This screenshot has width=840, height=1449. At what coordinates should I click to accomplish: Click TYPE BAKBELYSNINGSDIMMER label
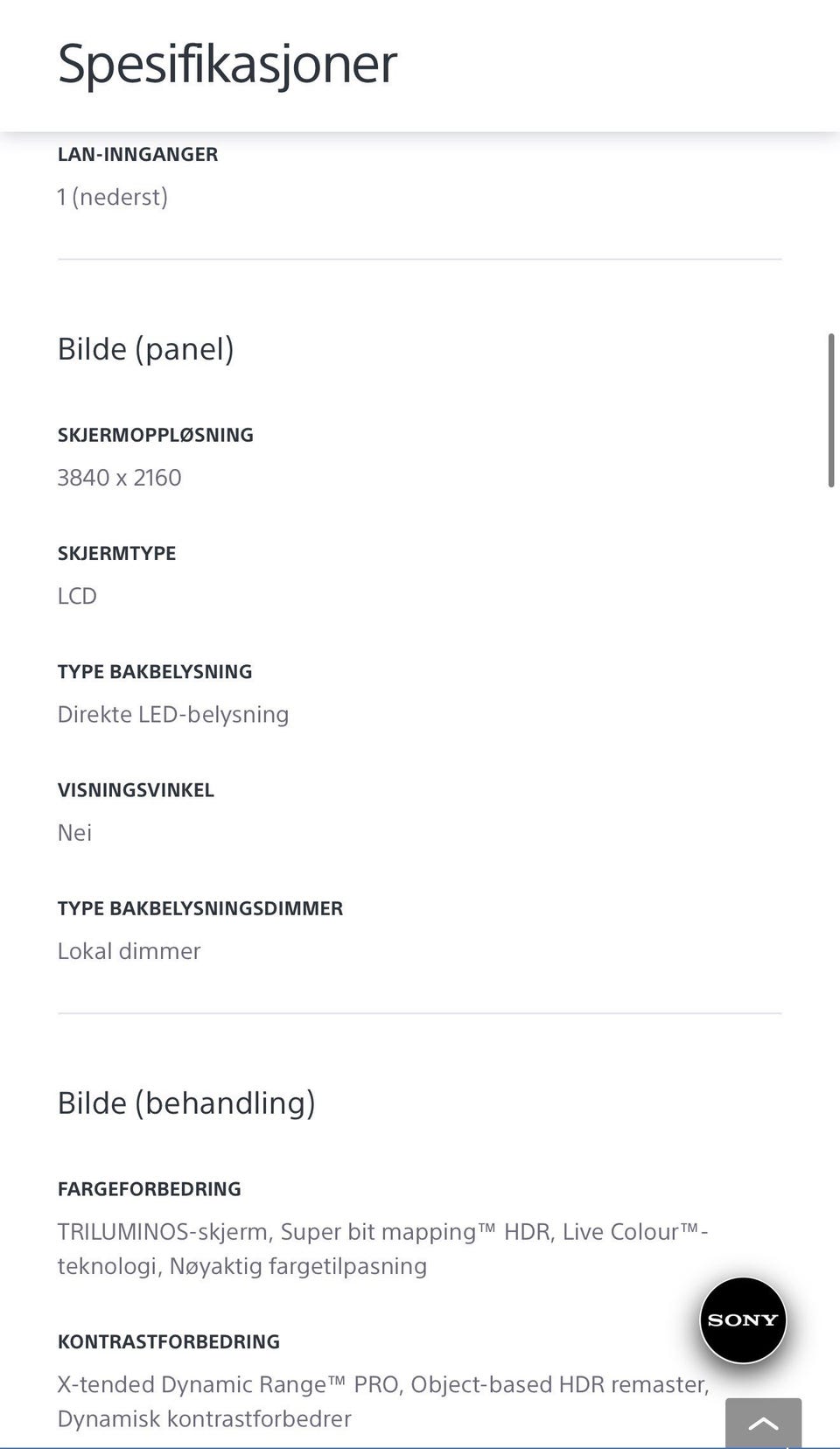(x=199, y=908)
